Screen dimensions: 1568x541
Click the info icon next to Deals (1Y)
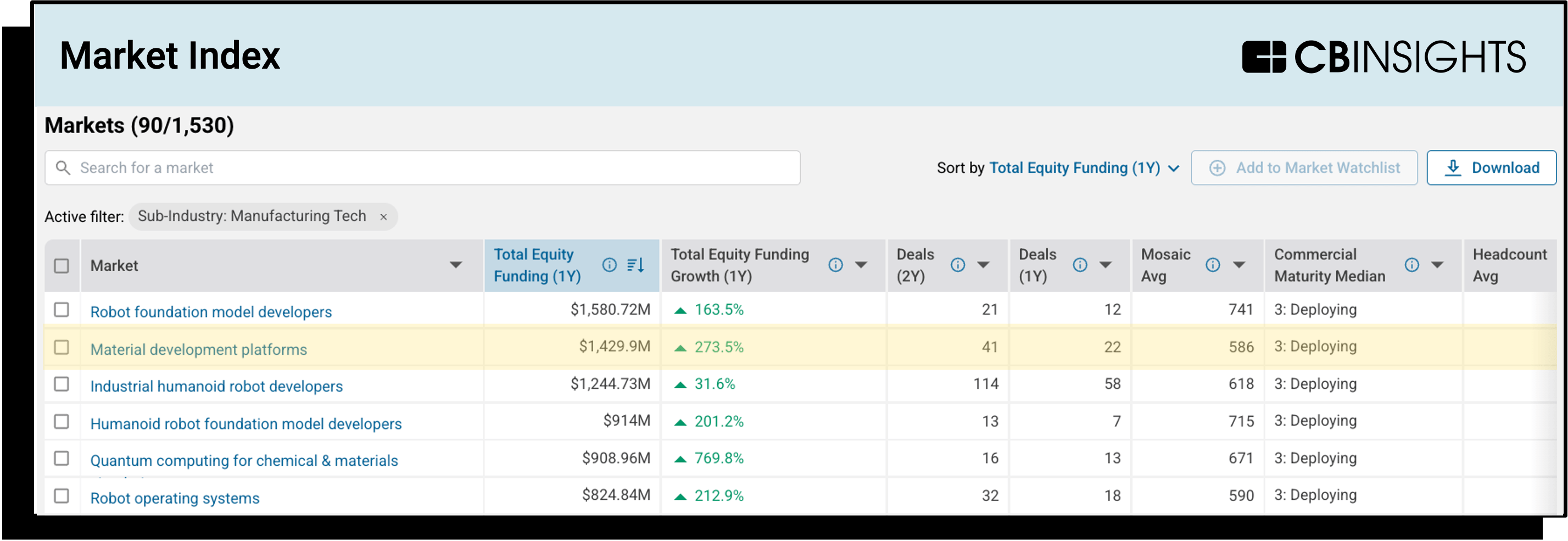1080,265
